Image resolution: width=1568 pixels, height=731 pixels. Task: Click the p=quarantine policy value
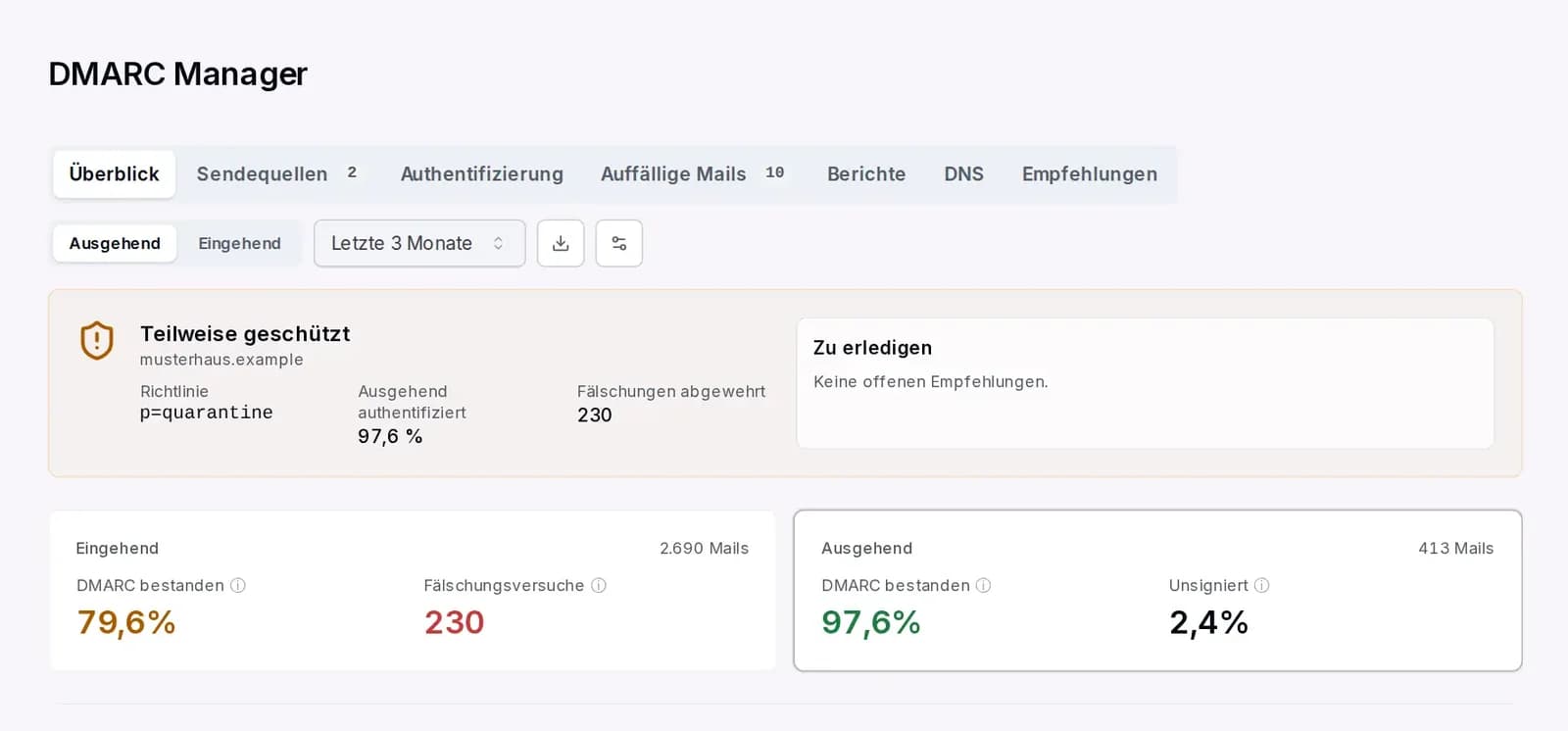[207, 413]
